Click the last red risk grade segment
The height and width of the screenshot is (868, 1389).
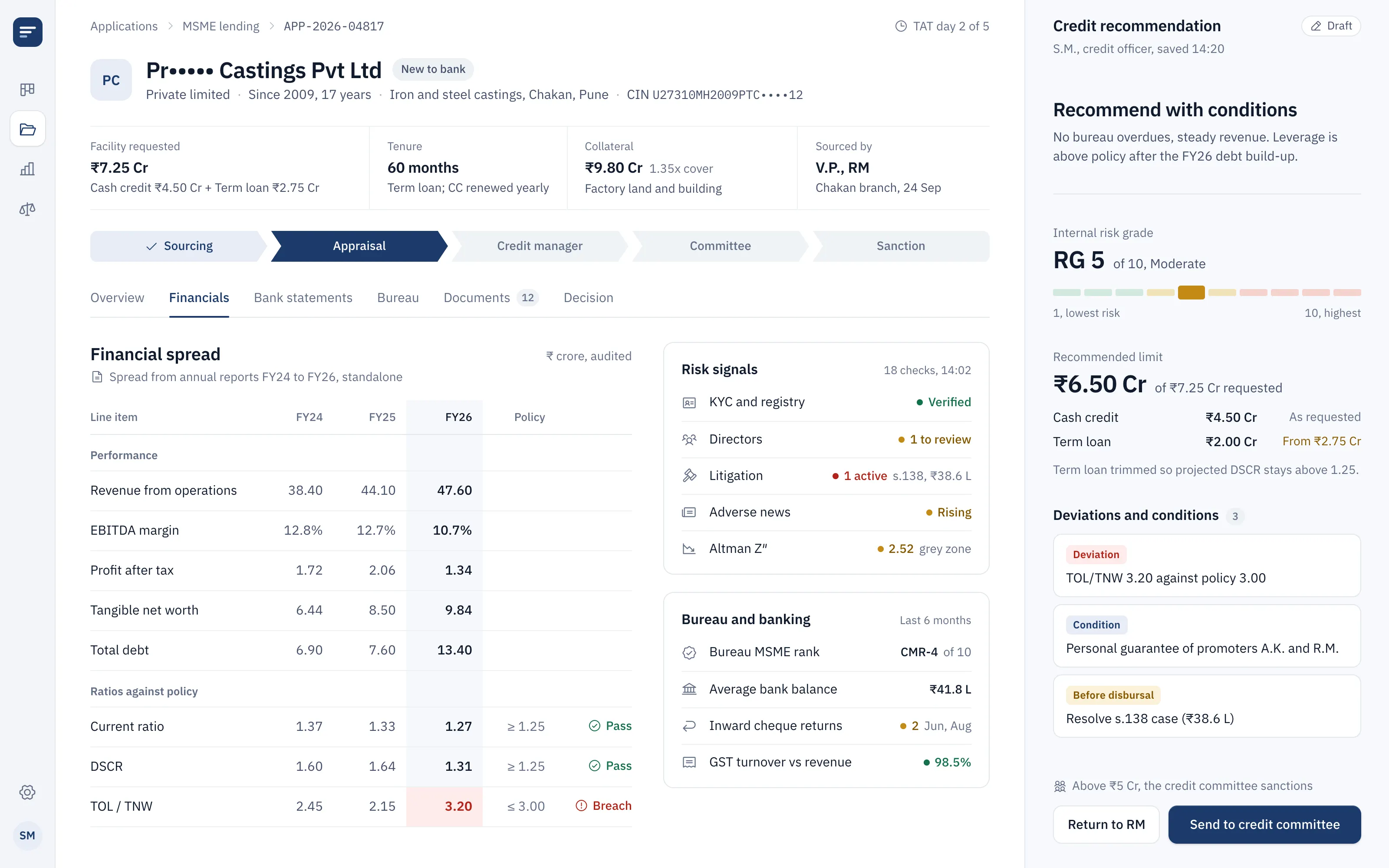click(1347, 292)
